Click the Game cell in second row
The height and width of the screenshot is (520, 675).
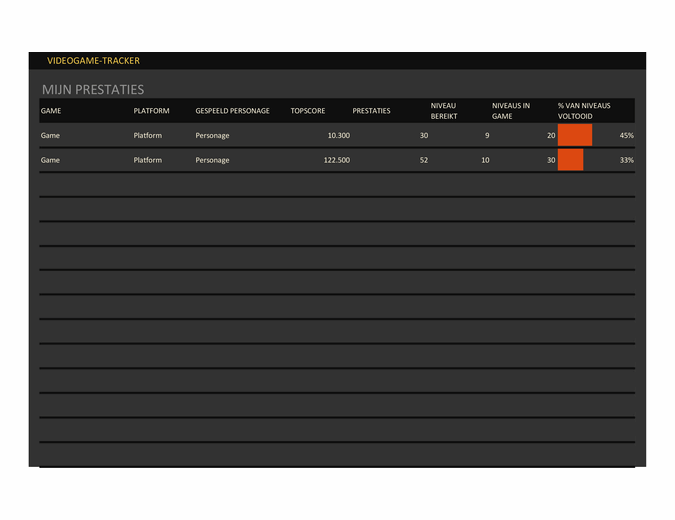(x=51, y=160)
